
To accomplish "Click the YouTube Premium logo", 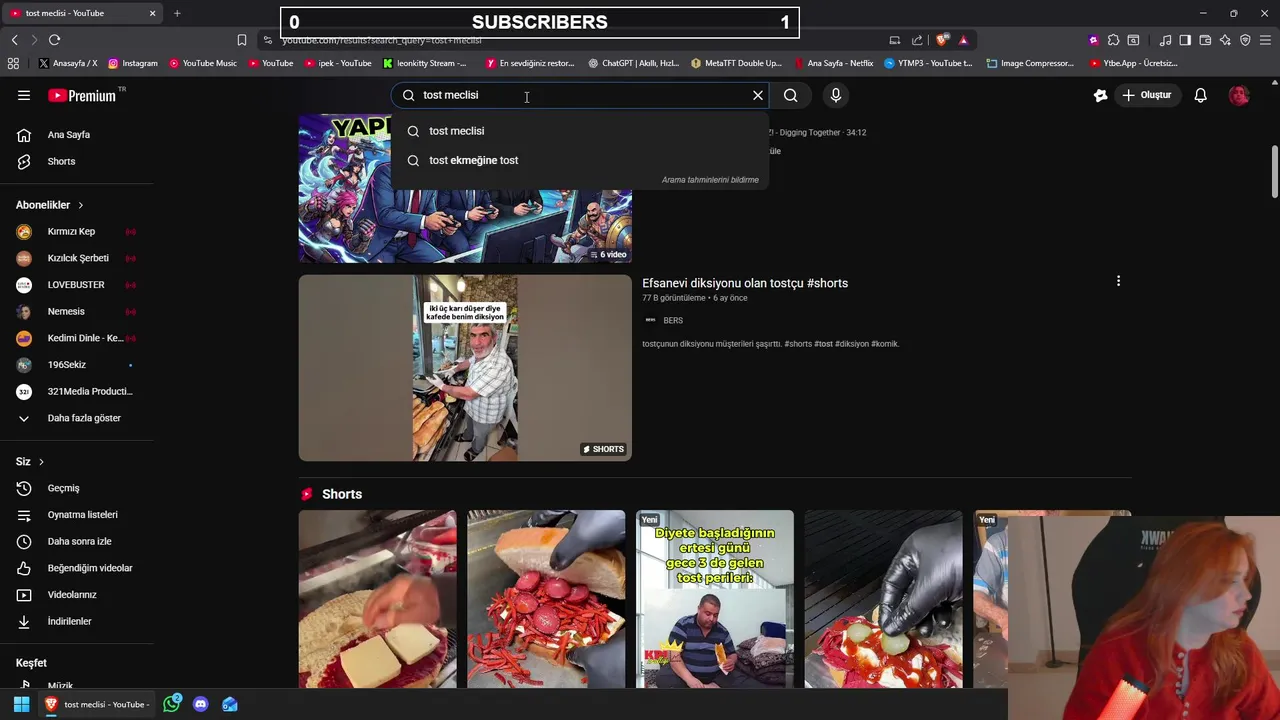I will click(x=82, y=96).
